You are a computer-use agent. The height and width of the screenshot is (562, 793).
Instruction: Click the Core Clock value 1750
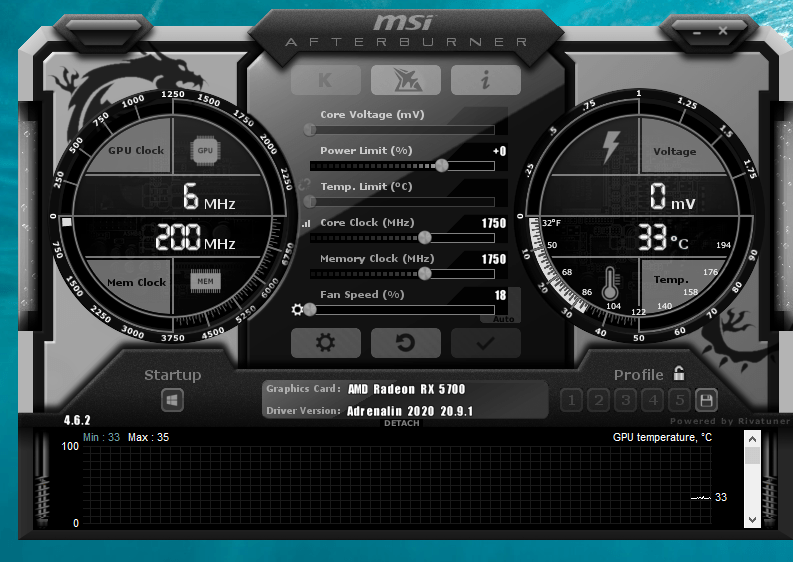click(x=494, y=223)
